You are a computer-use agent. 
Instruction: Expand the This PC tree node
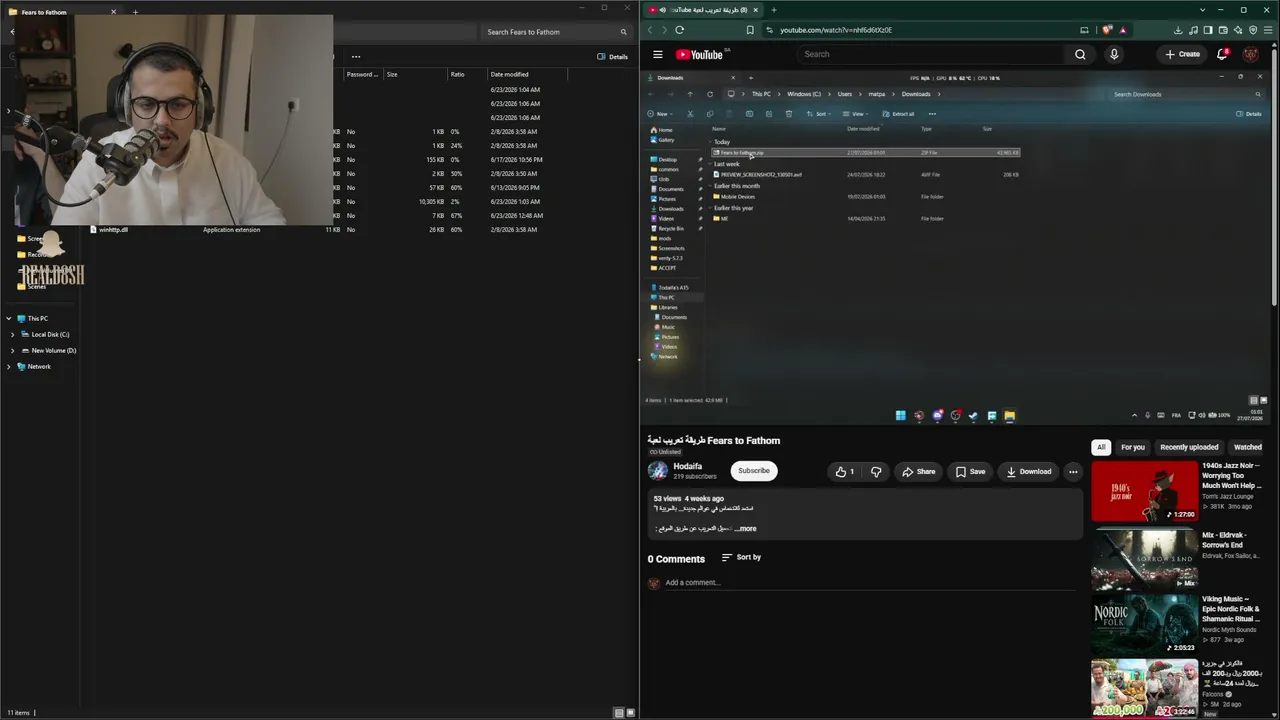tap(9, 318)
